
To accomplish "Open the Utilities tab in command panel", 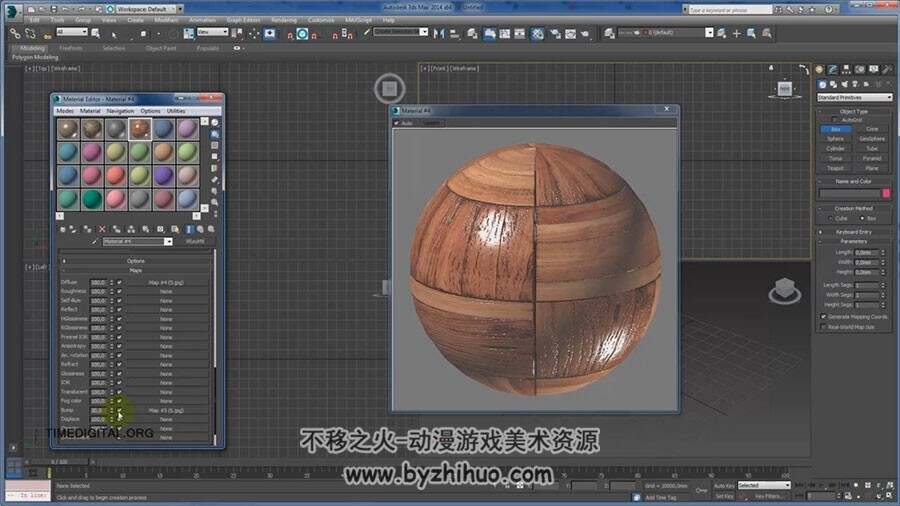I will pos(887,69).
